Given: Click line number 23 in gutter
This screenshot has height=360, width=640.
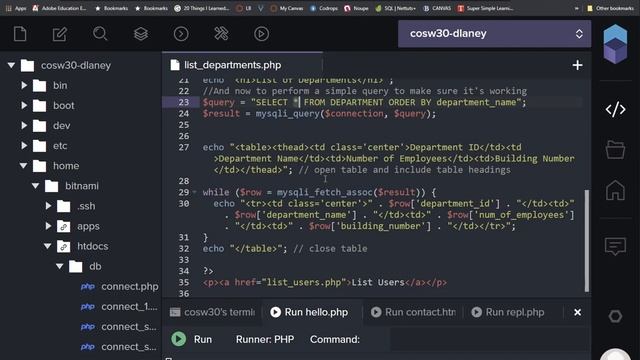Looking at the screenshot, I should (184, 102).
